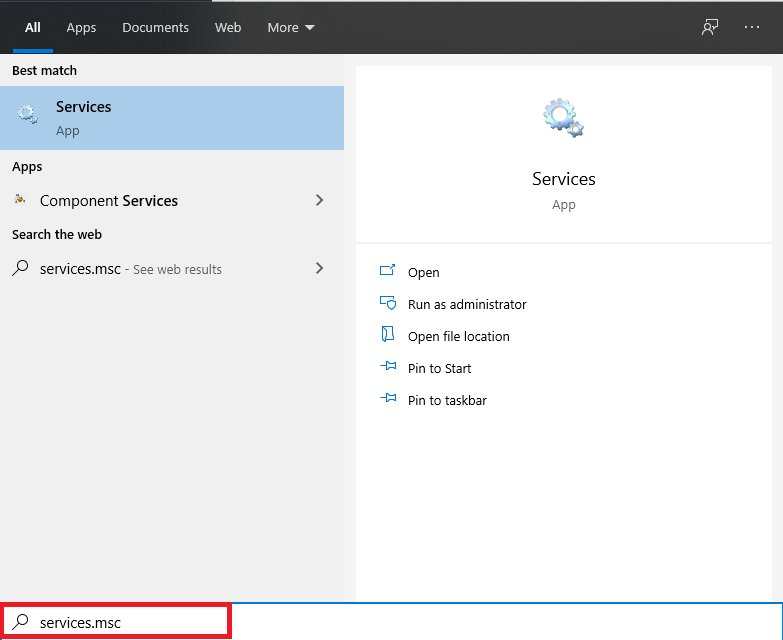Click the search box containing services.msc
This screenshot has width=783, height=640.
click(x=392, y=622)
